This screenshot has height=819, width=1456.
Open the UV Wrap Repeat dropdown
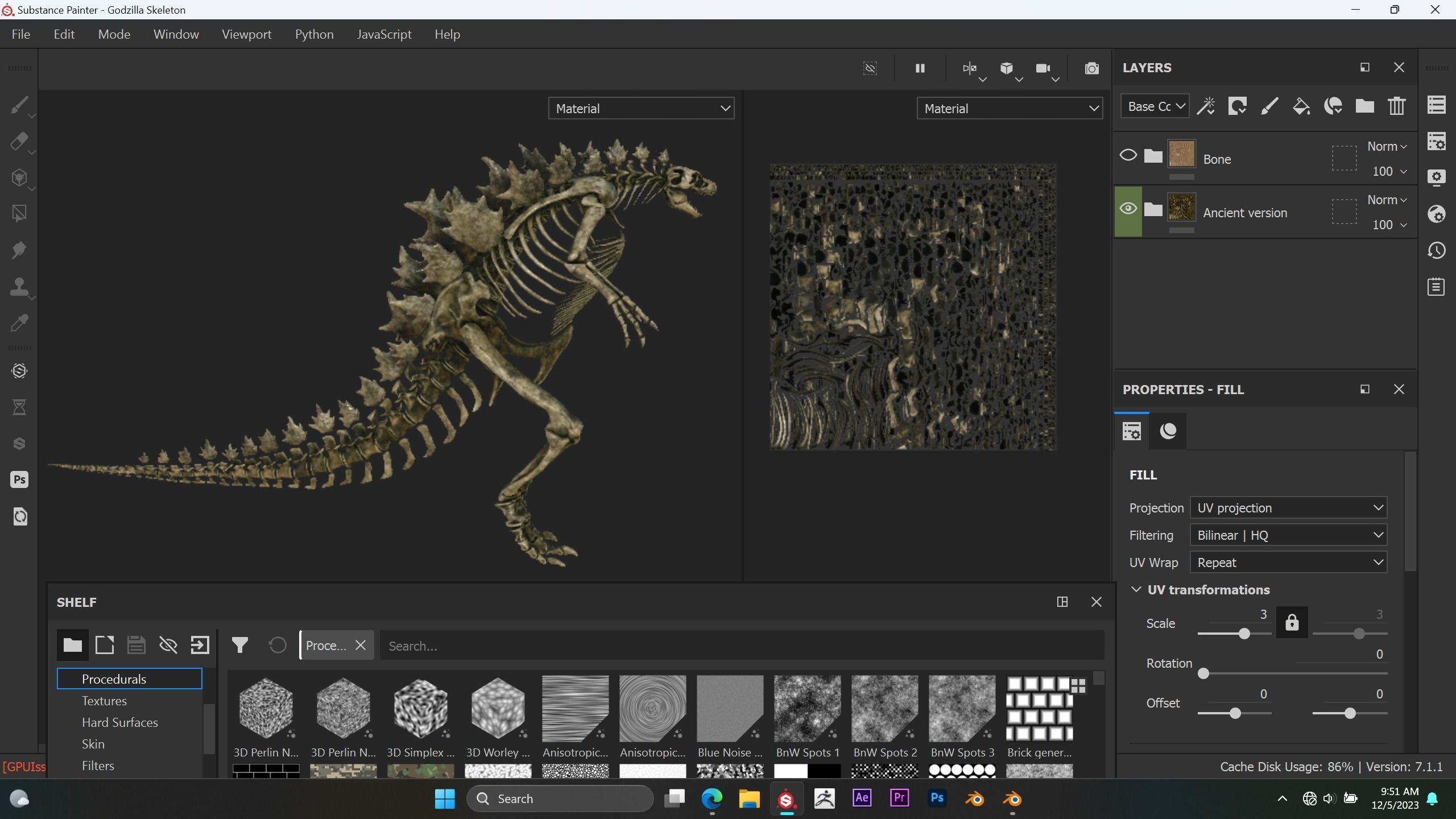click(1288, 562)
